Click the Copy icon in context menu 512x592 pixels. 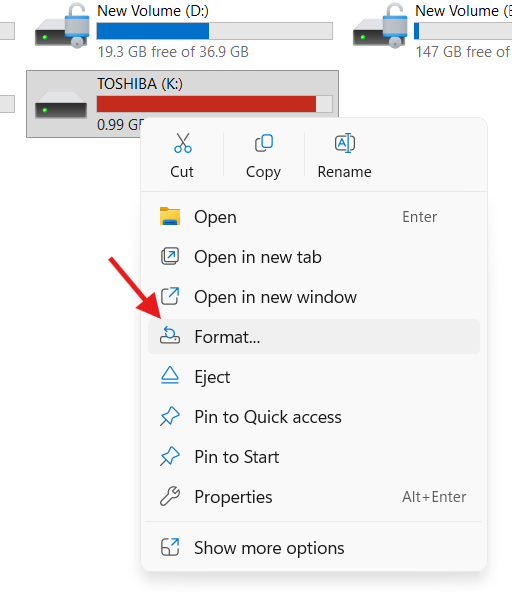click(x=264, y=143)
